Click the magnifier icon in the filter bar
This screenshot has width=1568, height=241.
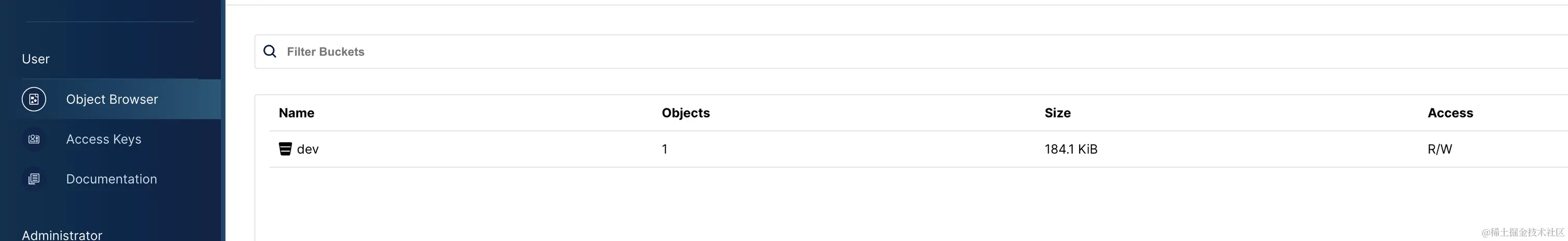coord(270,52)
